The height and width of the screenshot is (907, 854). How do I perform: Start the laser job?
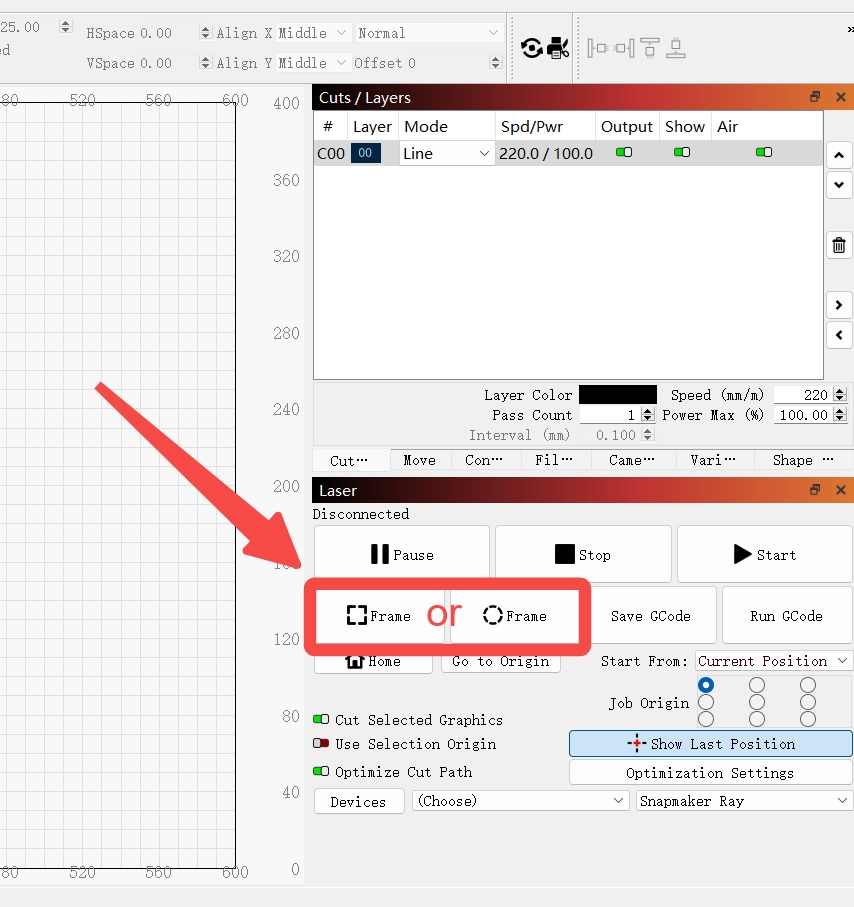coord(765,554)
